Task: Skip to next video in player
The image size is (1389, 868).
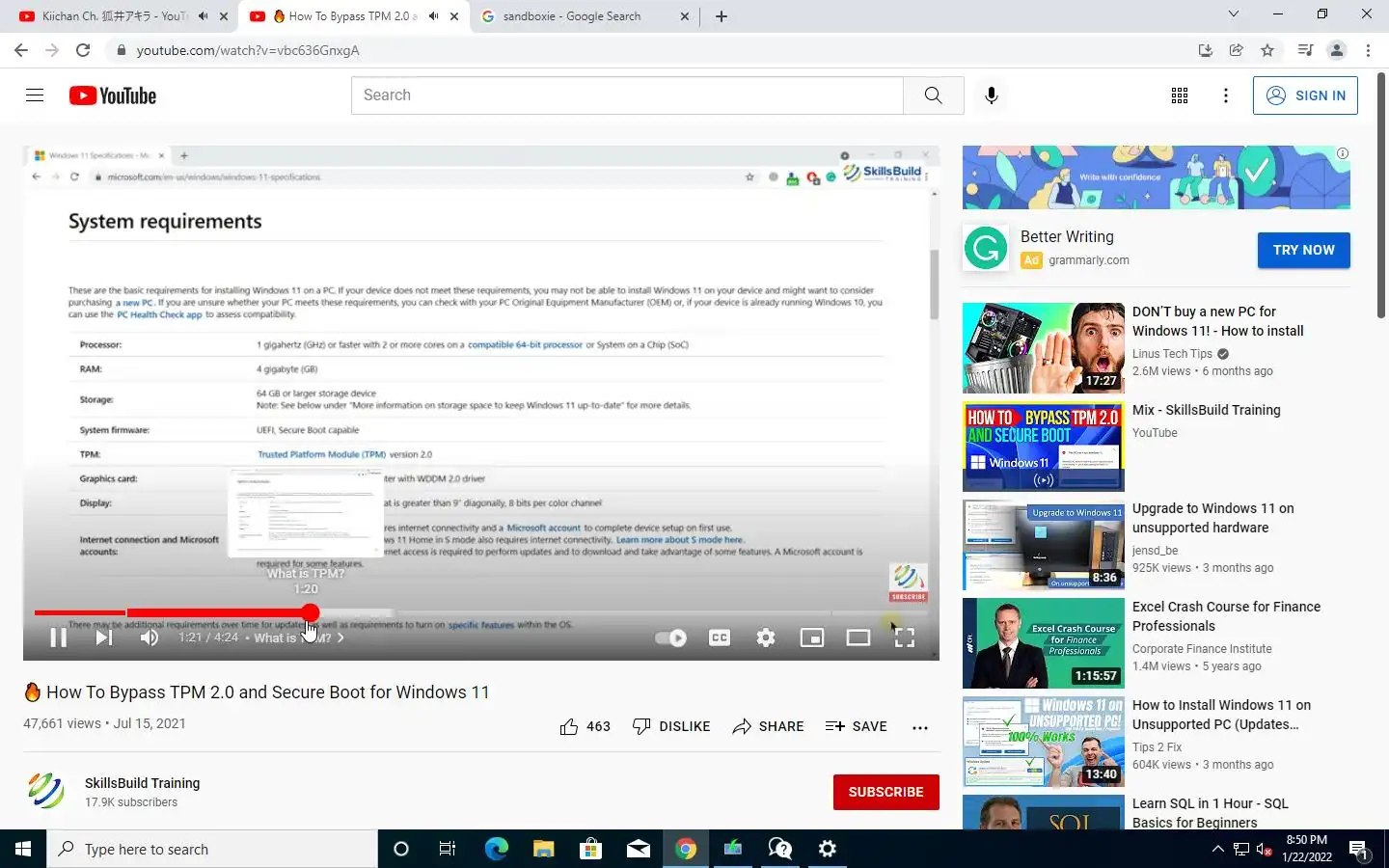Action: (104, 637)
